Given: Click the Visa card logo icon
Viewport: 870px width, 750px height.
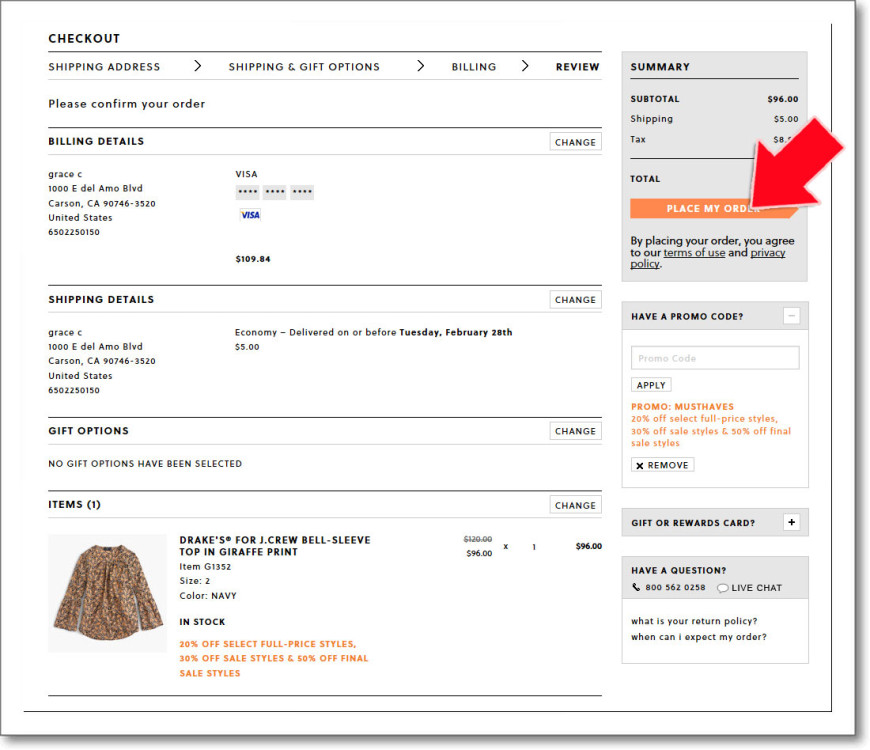Looking at the screenshot, I should pos(250,215).
